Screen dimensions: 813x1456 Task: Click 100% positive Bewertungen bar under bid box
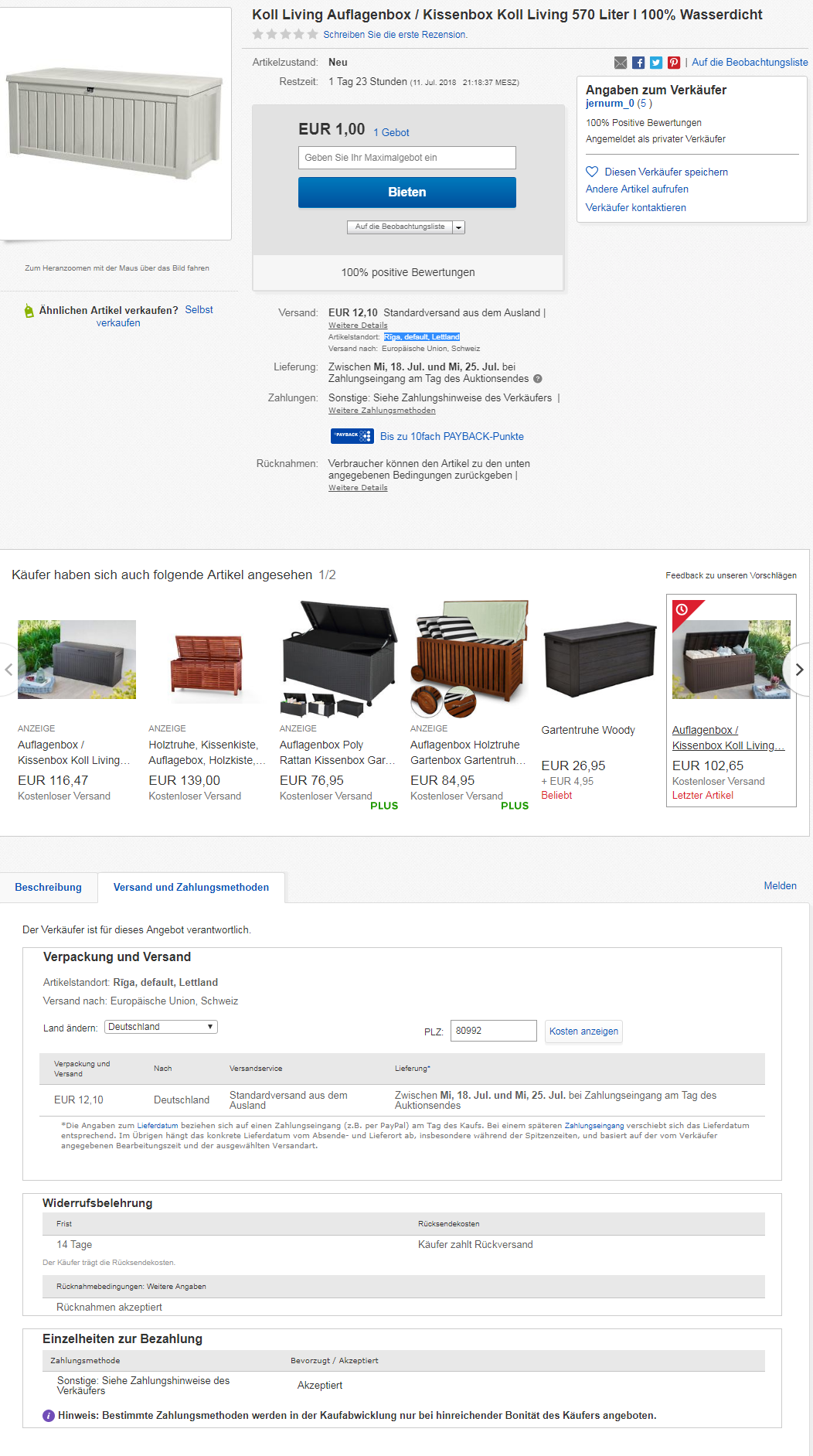coord(408,272)
